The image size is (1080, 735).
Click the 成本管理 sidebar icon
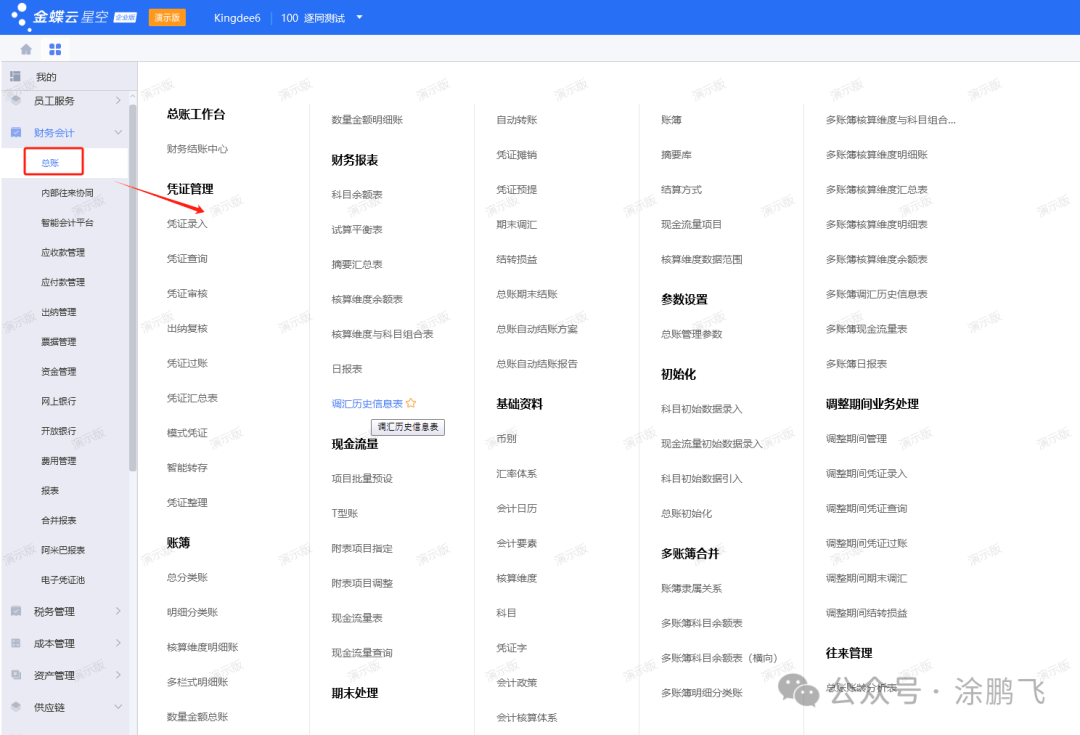click(16, 643)
